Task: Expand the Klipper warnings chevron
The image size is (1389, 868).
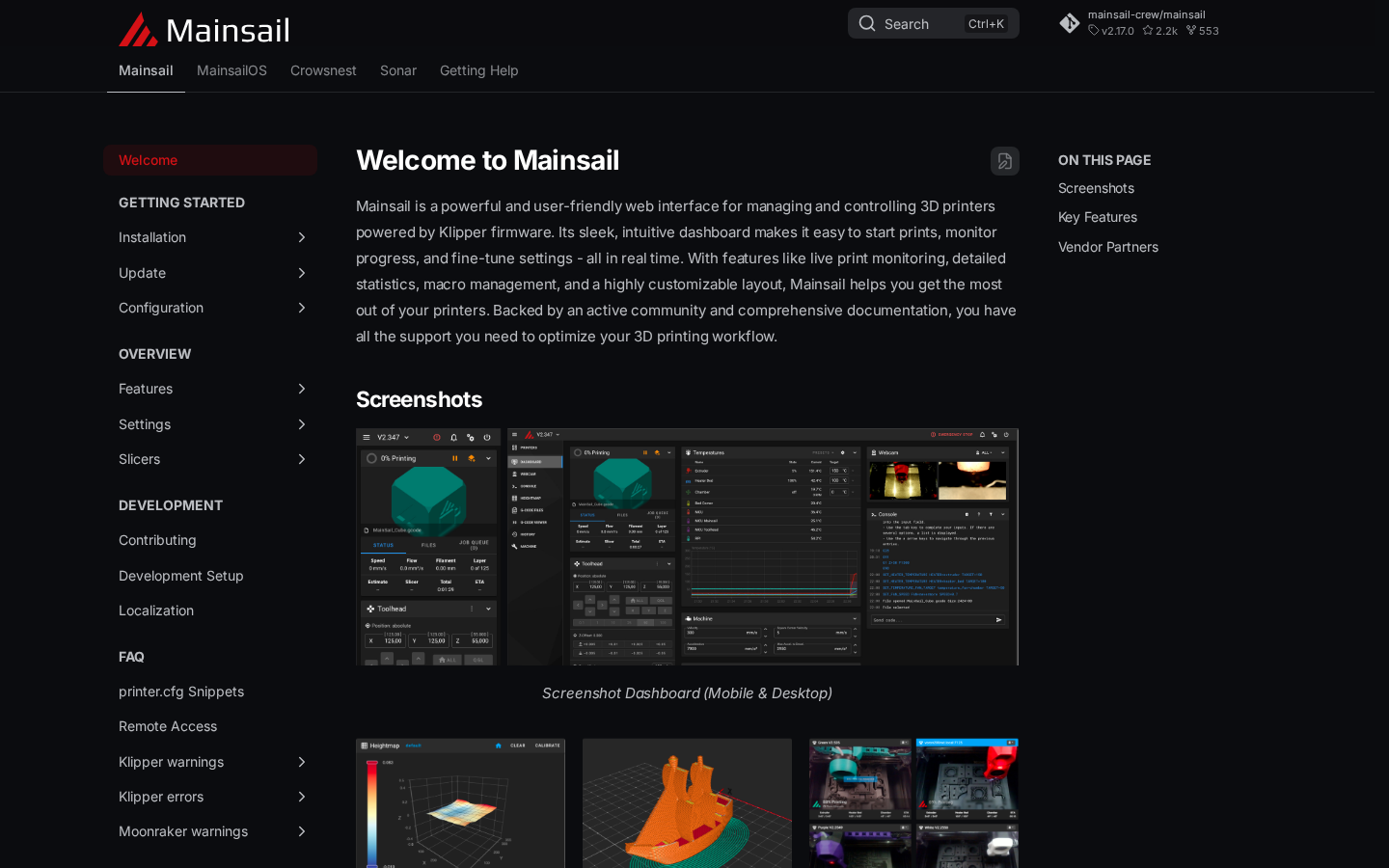Action: click(x=302, y=762)
